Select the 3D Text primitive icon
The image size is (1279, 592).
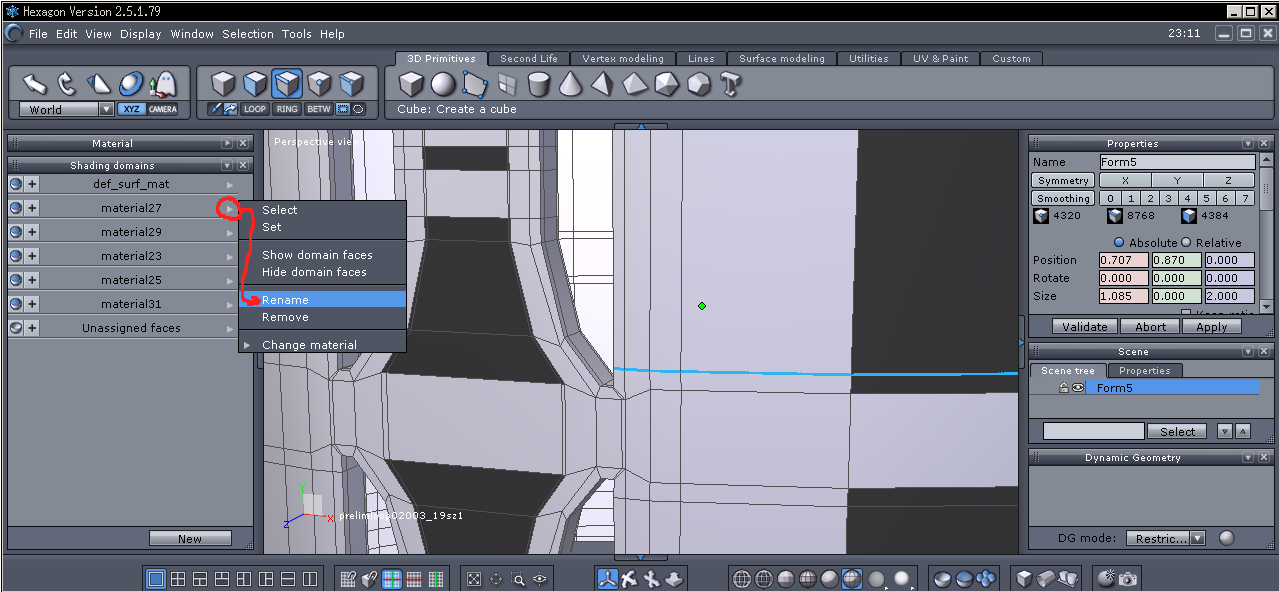730,84
